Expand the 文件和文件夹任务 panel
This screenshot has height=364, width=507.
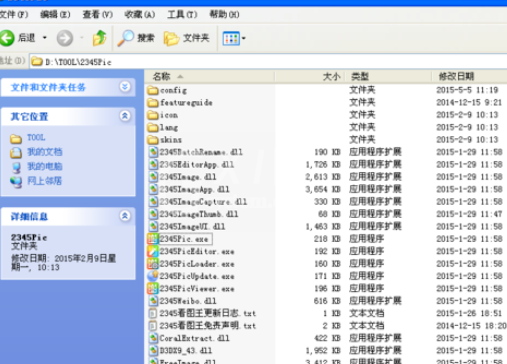125,87
